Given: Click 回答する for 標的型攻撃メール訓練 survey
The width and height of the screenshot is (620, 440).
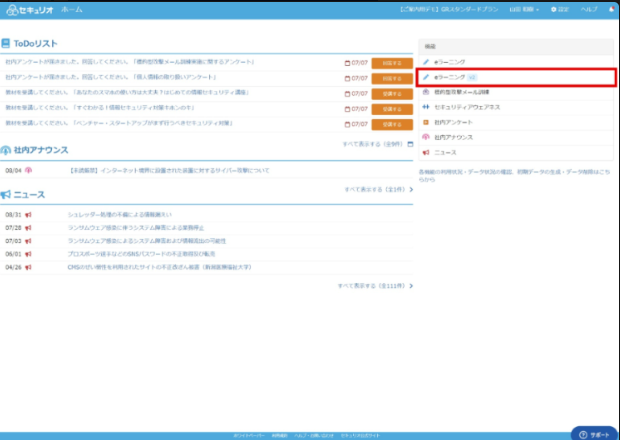Looking at the screenshot, I should (392, 63).
